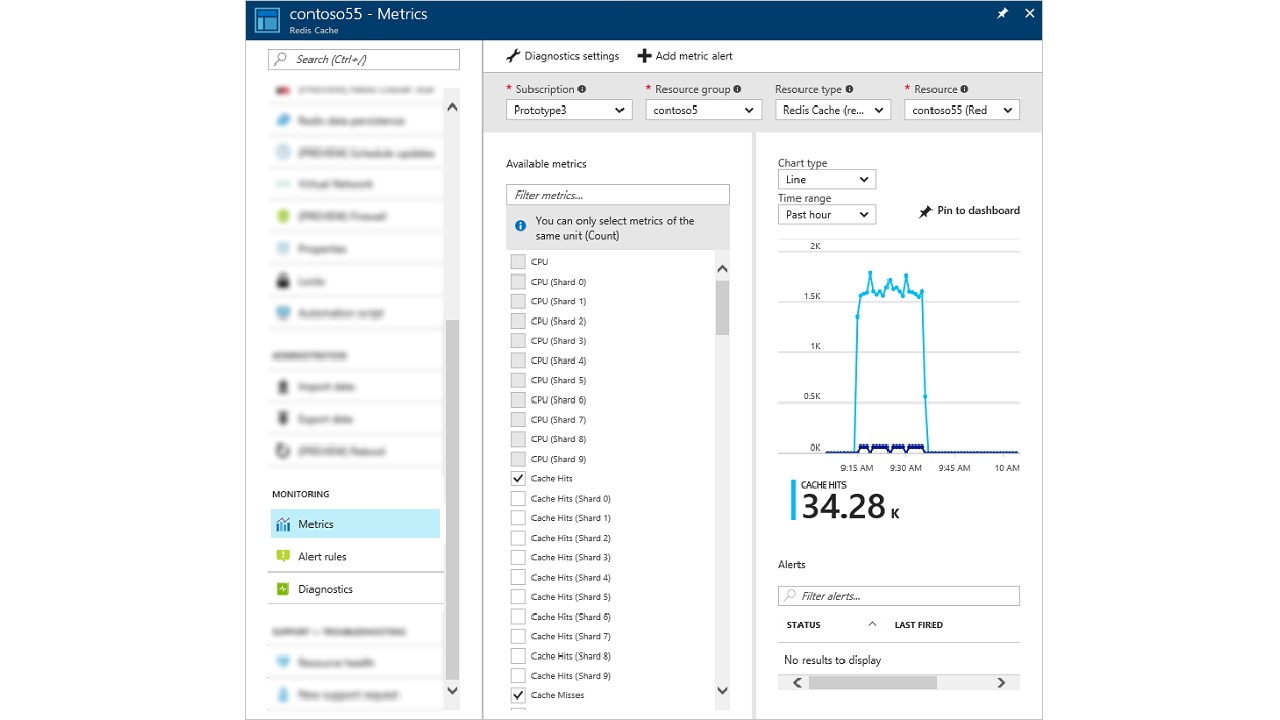
Task: Check the CPU (Shard 4) metric
Action: pyautogui.click(x=518, y=360)
